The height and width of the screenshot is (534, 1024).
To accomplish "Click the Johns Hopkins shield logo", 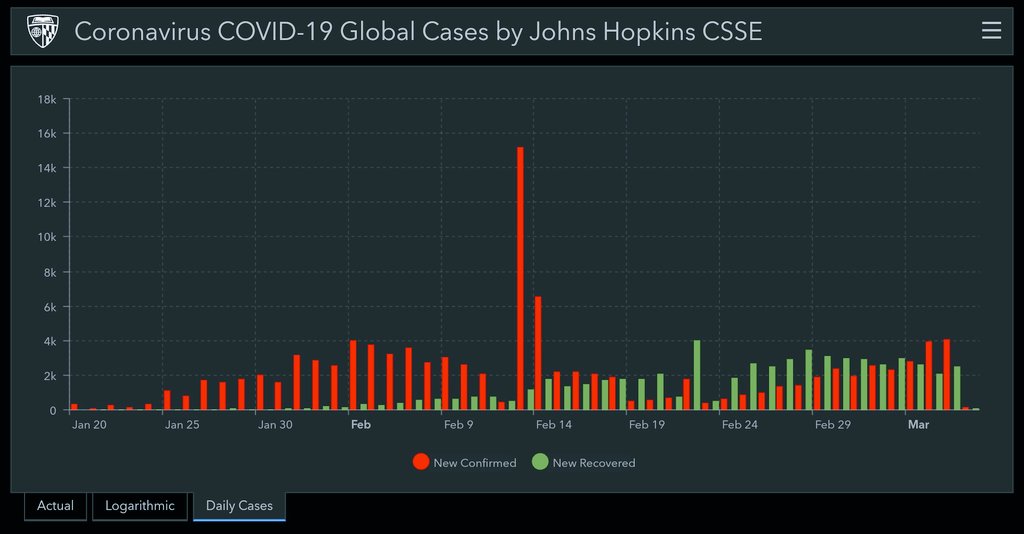I will [42, 31].
